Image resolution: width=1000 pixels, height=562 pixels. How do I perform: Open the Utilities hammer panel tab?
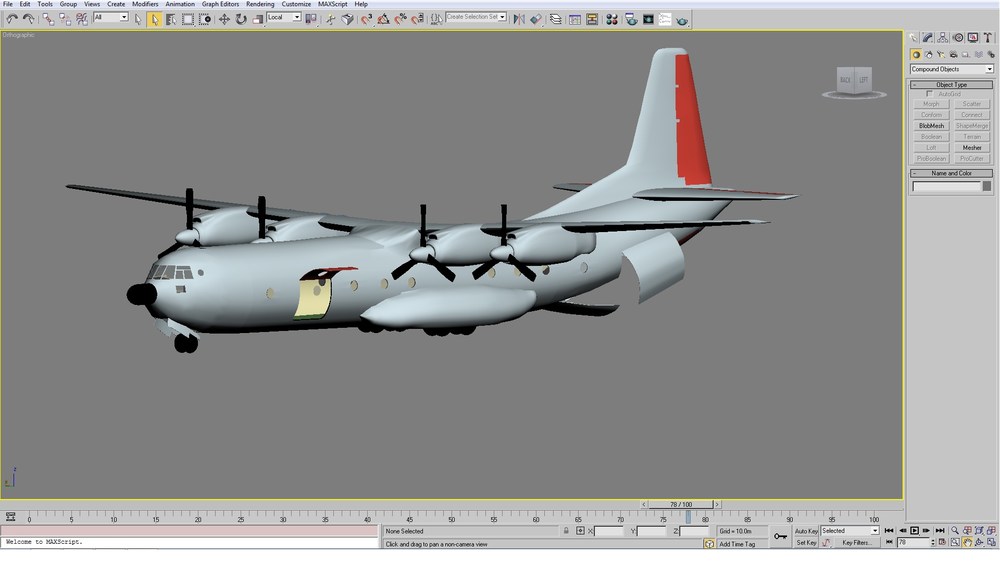coord(987,38)
